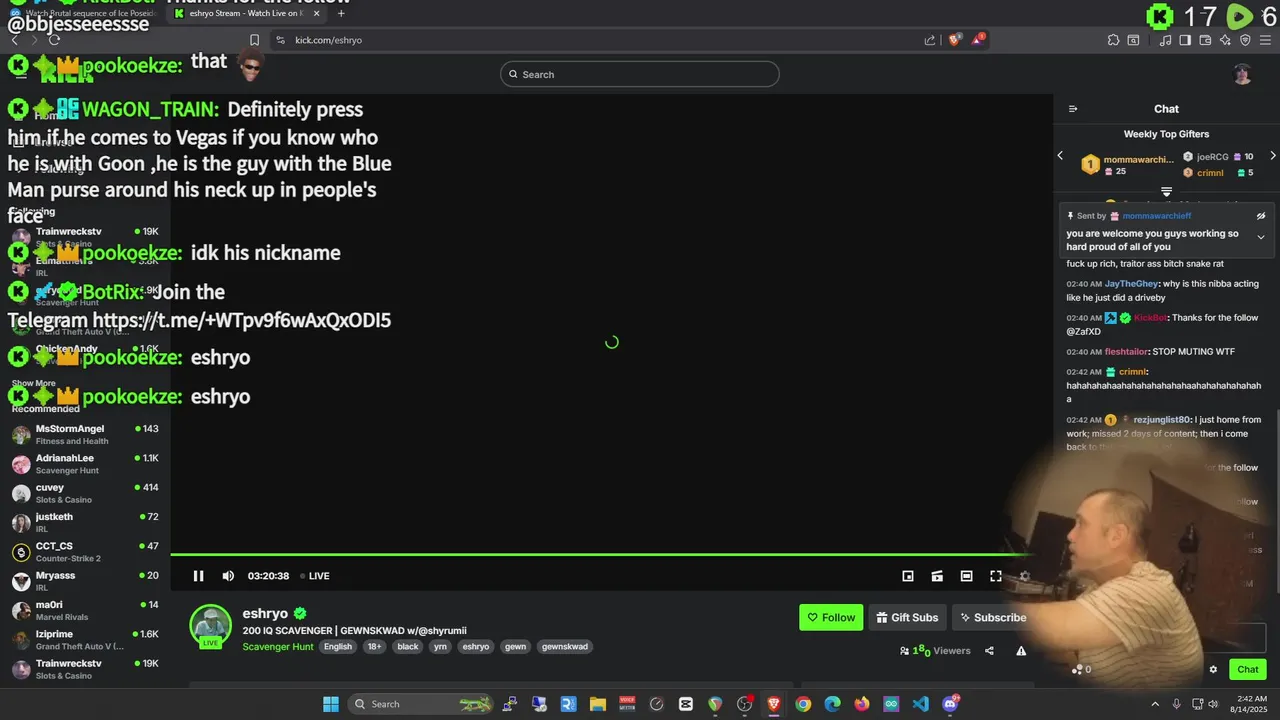Open Gift Subs for eshryo

coord(907,617)
